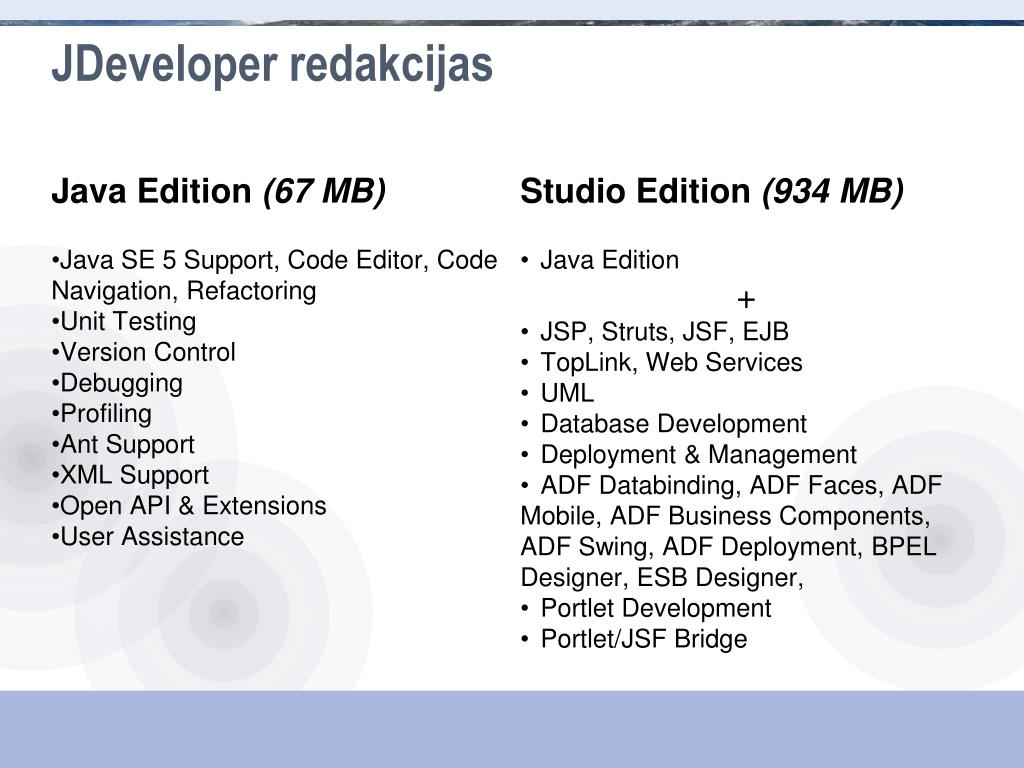
Task: Click the plus sign under Studio Edition
Action: click(x=746, y=300)
